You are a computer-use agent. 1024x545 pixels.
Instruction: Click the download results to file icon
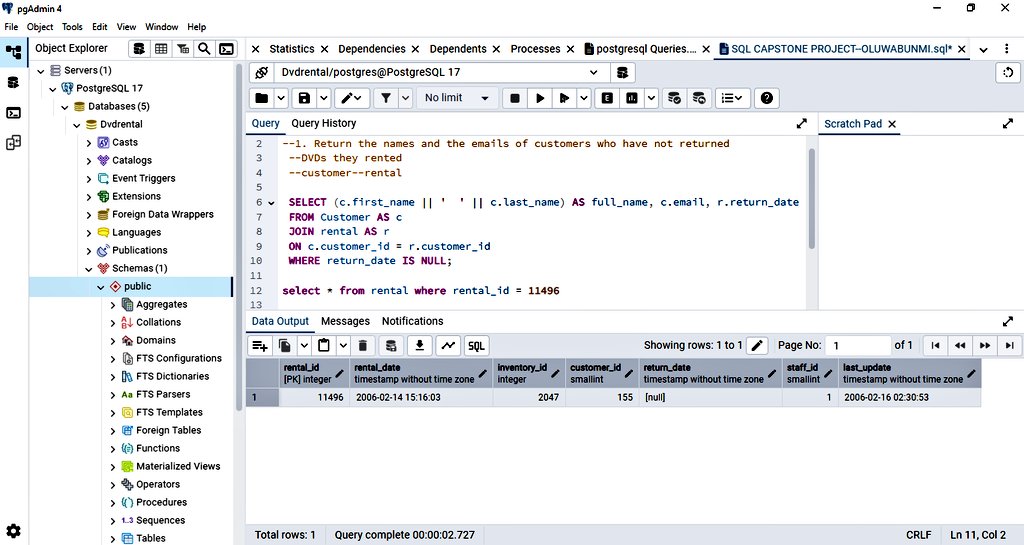[420, 346]
